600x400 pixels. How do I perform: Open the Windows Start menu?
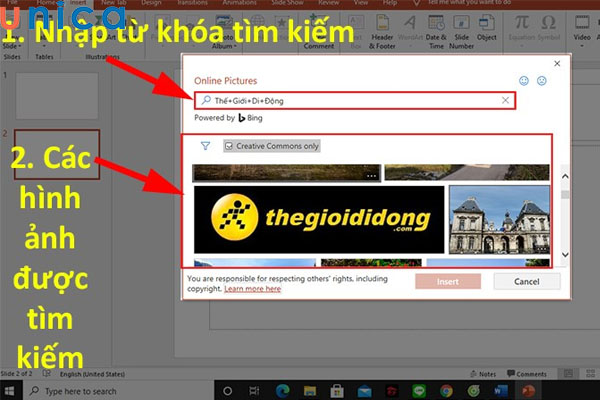(x=9, y=391)
